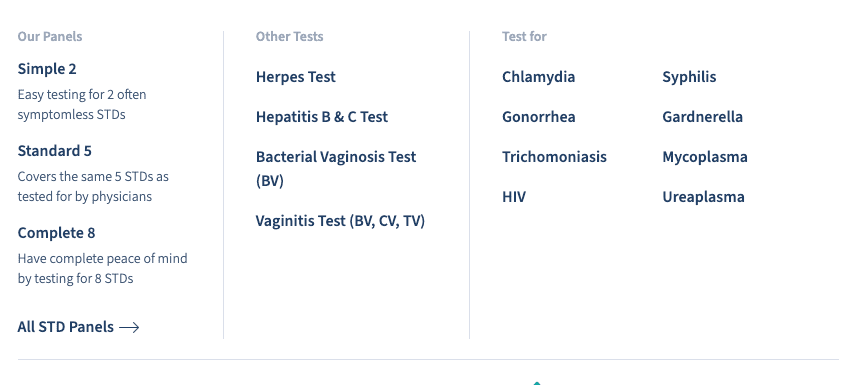The width and height of the screenshot is (859, 385).
Task: Open Bacterial Vaginosis Test (BV)
Action: [x=336, y=168]
